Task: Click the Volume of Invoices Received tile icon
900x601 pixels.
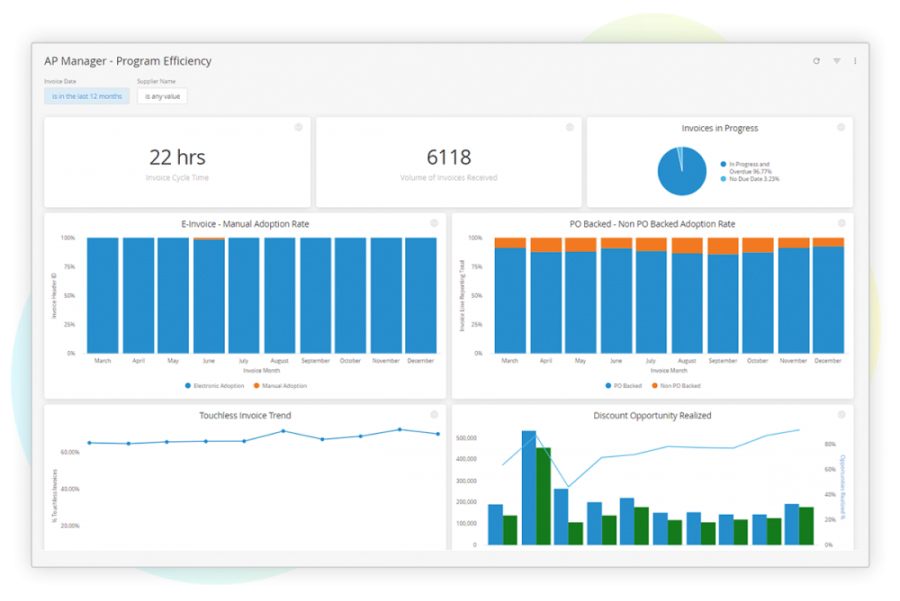Action: coord(570,127)
